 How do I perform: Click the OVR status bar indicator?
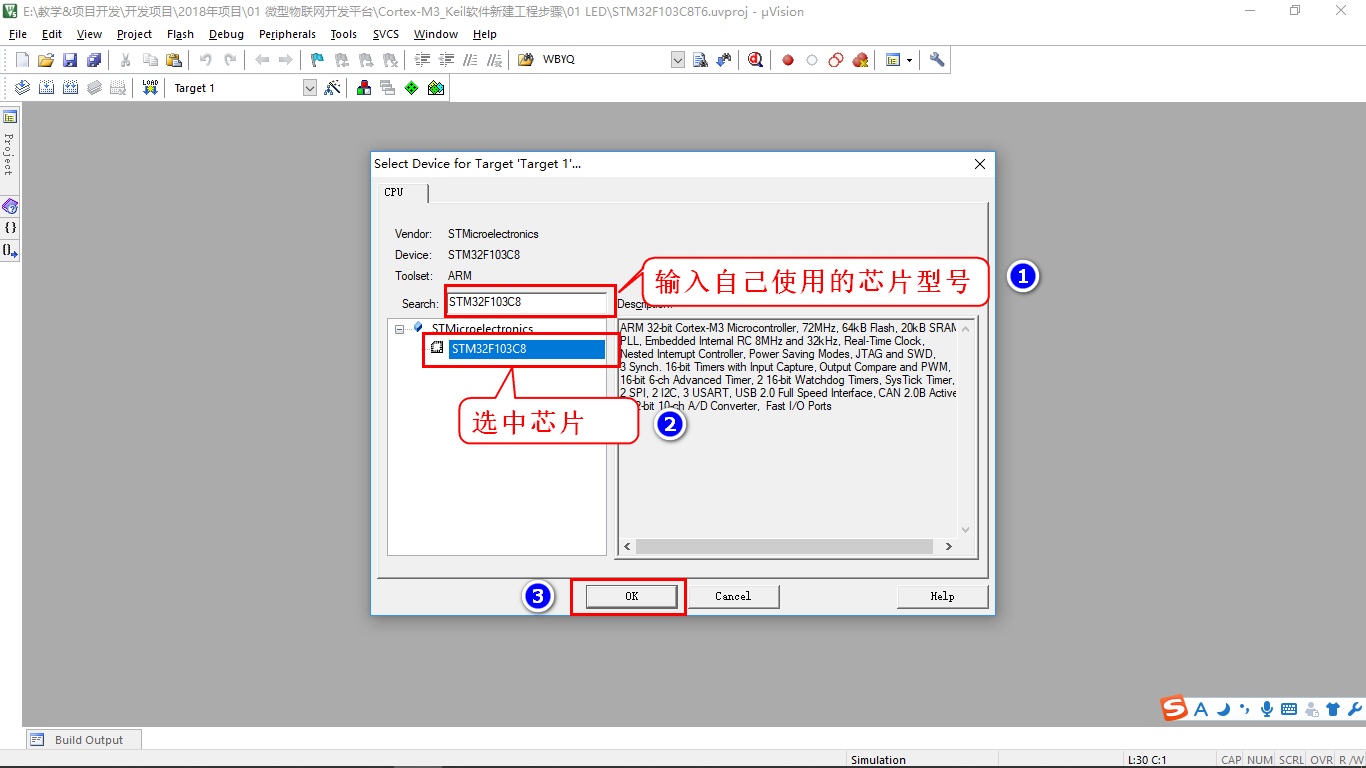(1321, 760)
